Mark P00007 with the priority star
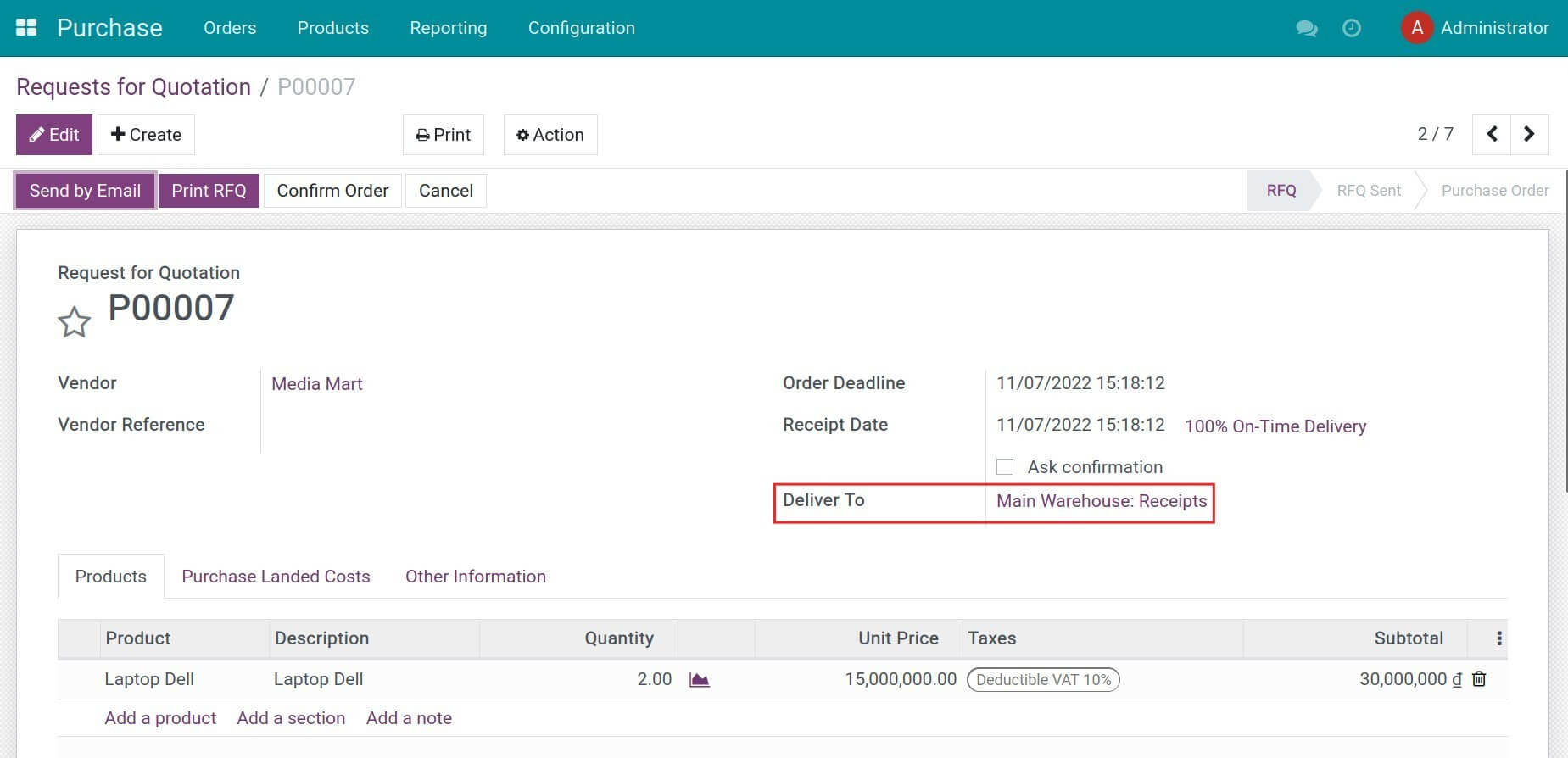Viewport: 1568px width, 758px height. (x=74, y=321)
